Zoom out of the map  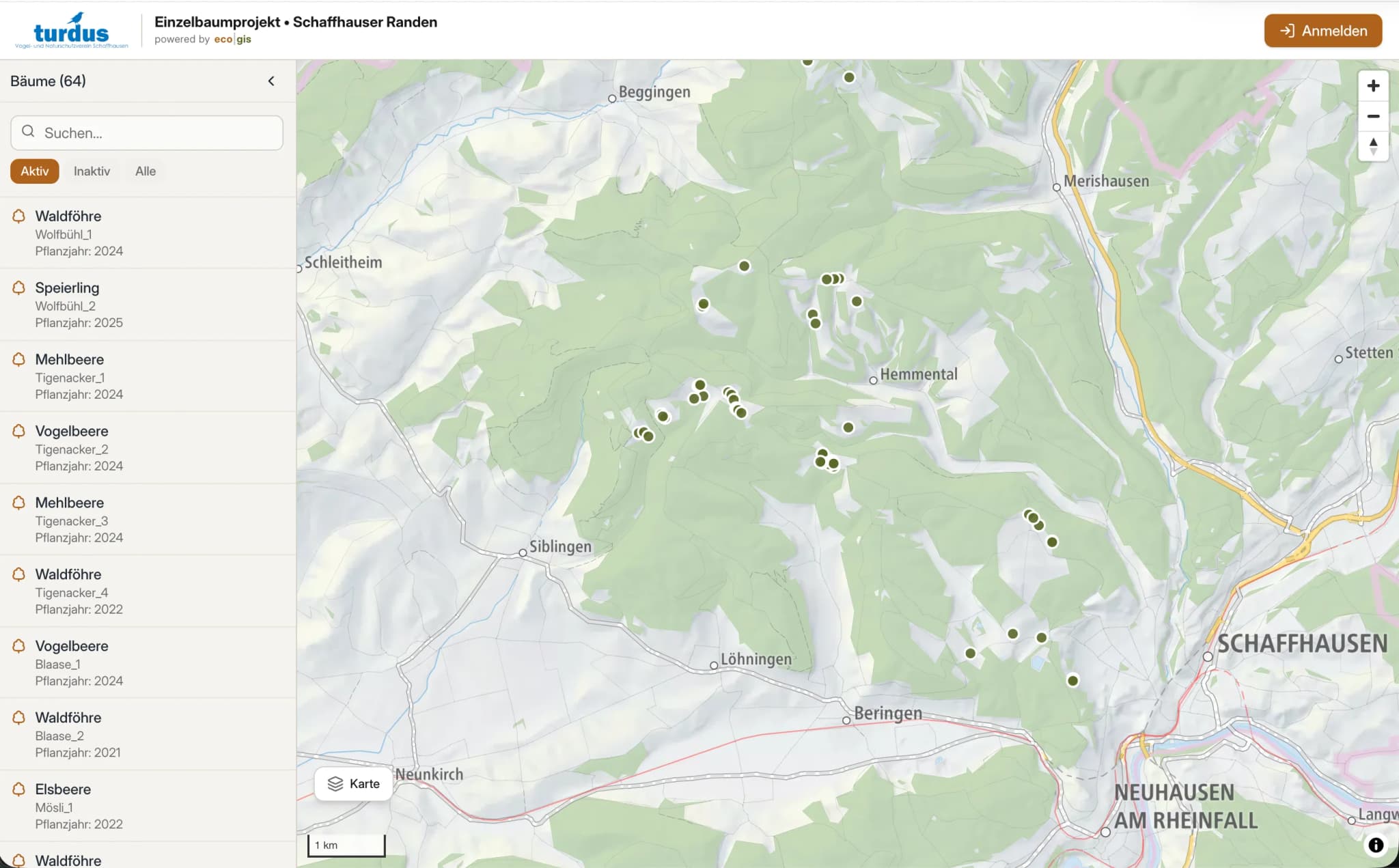(1373, 116)
